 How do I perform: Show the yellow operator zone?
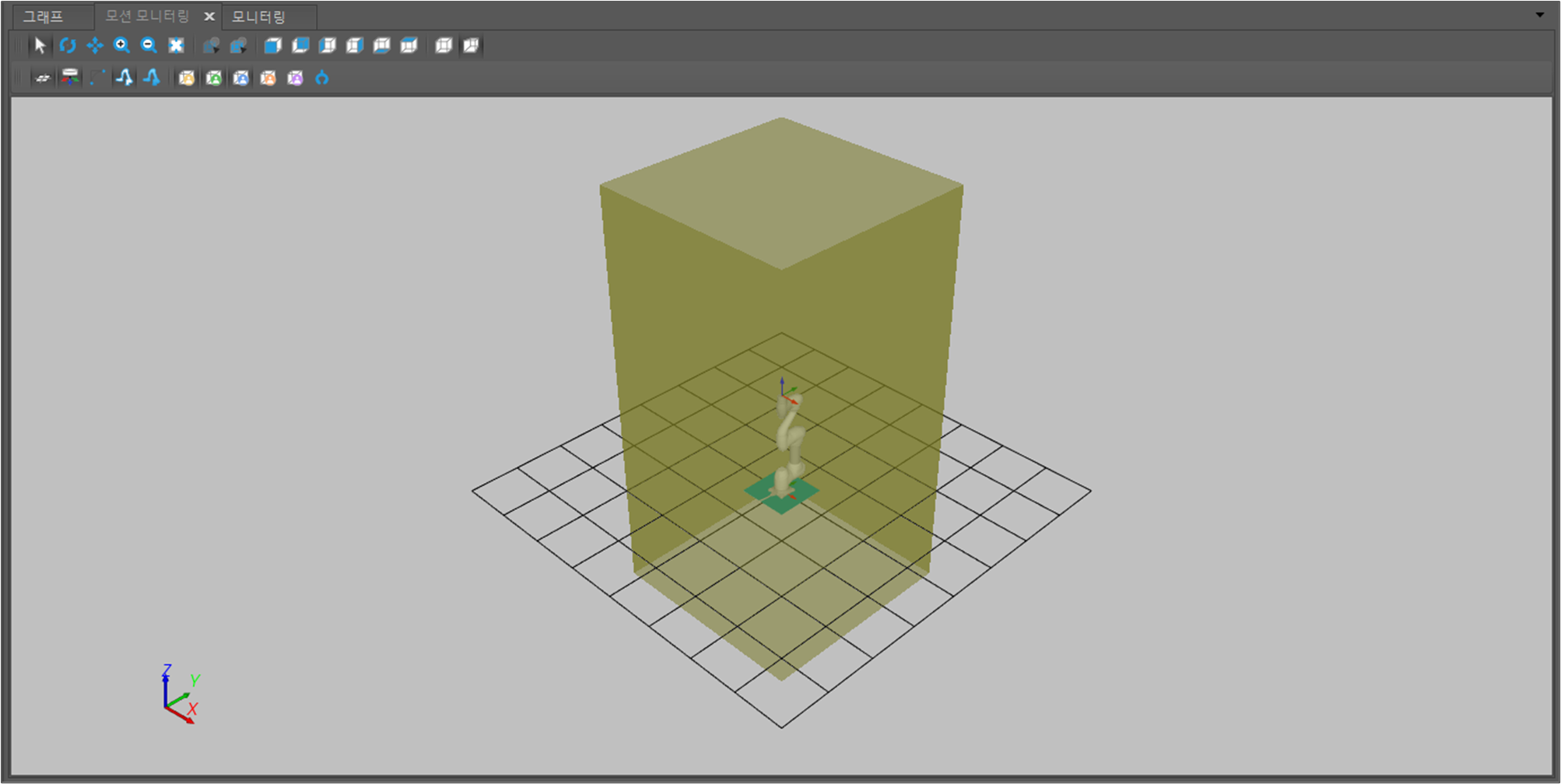pyautogui.click(x=186, y=78)
